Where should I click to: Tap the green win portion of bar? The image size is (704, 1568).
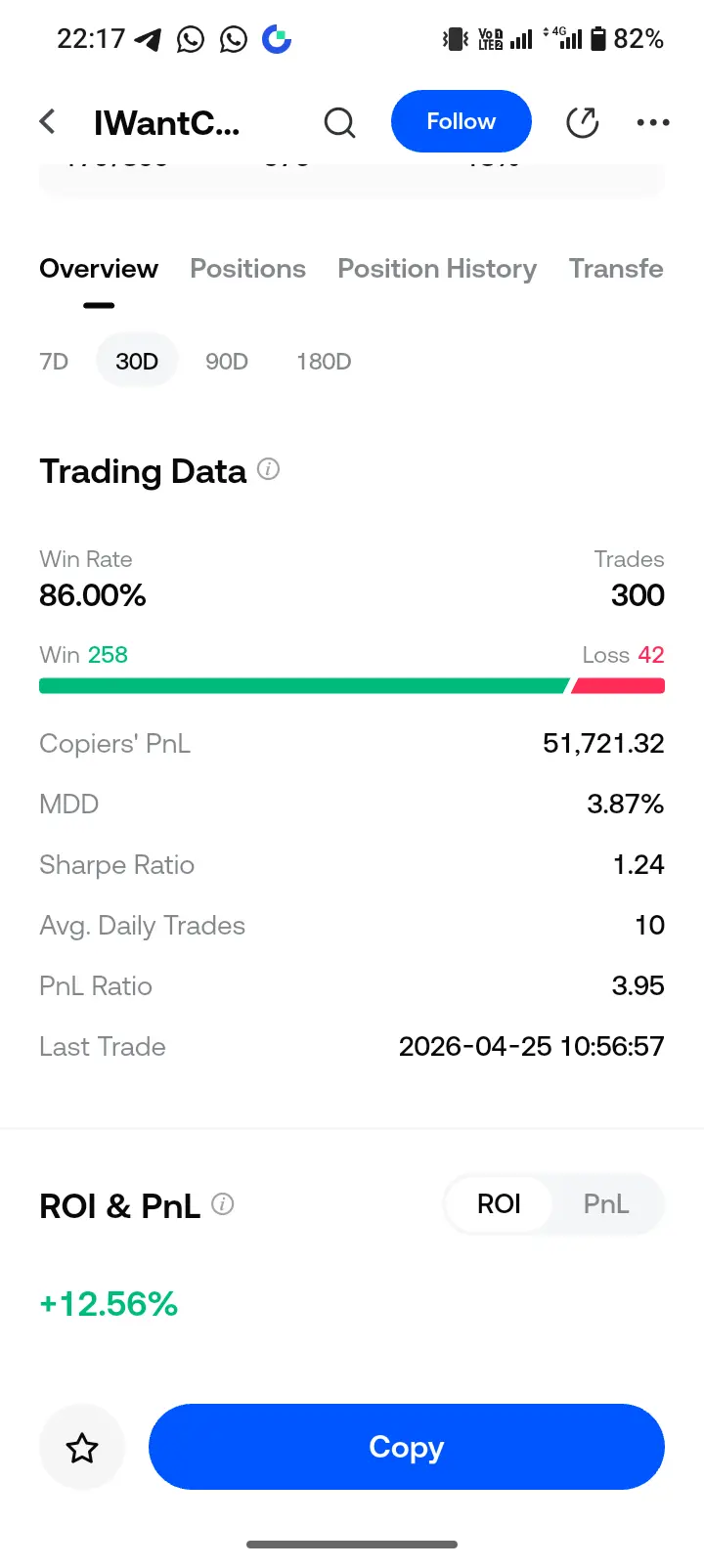pos(303,685)
